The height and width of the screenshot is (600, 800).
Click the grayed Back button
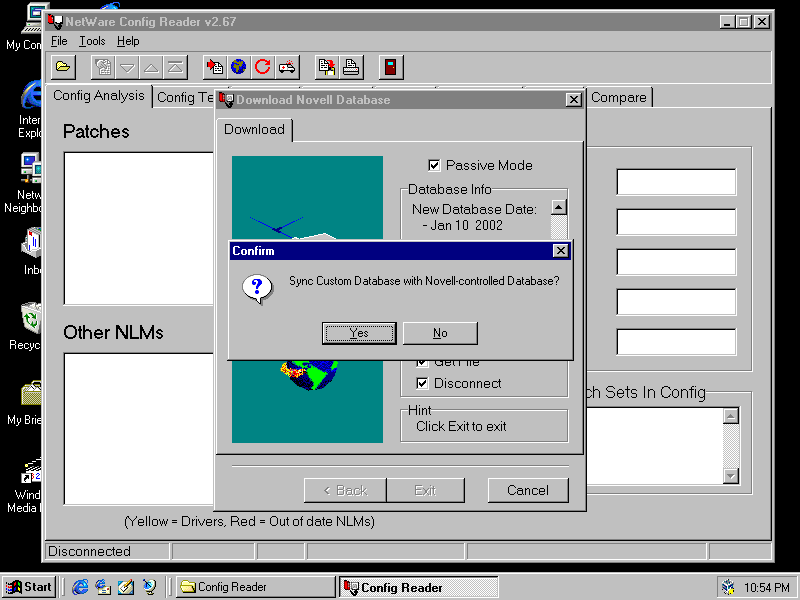pos(345,490)
